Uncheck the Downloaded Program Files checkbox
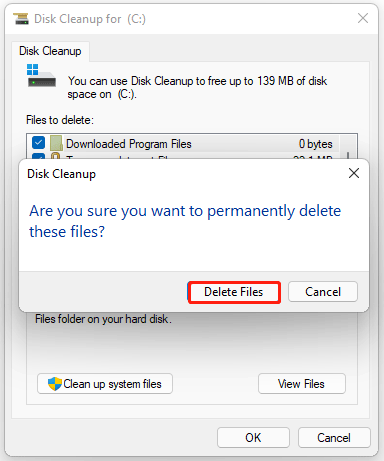Image resolution: width=384 pixels, height=461 pixels. point(39,143)
